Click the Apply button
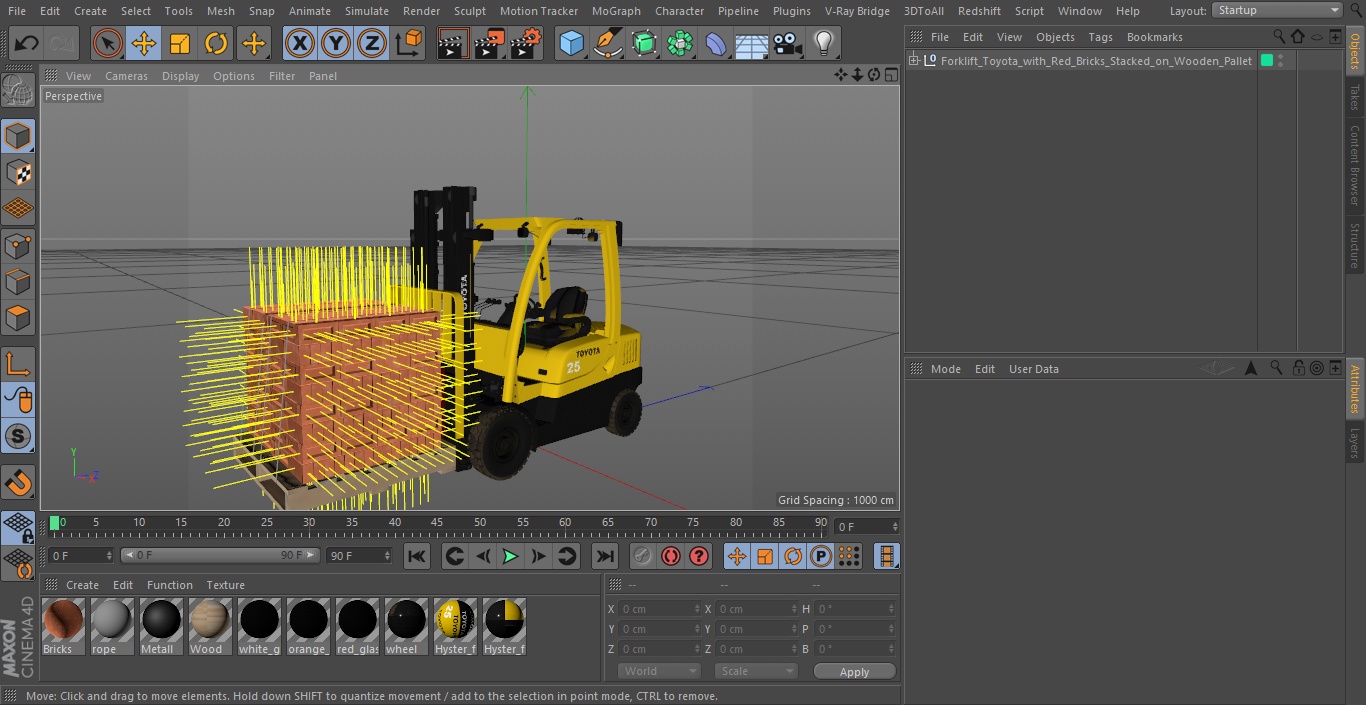The image size is (1366, 705). coord(854,672)
